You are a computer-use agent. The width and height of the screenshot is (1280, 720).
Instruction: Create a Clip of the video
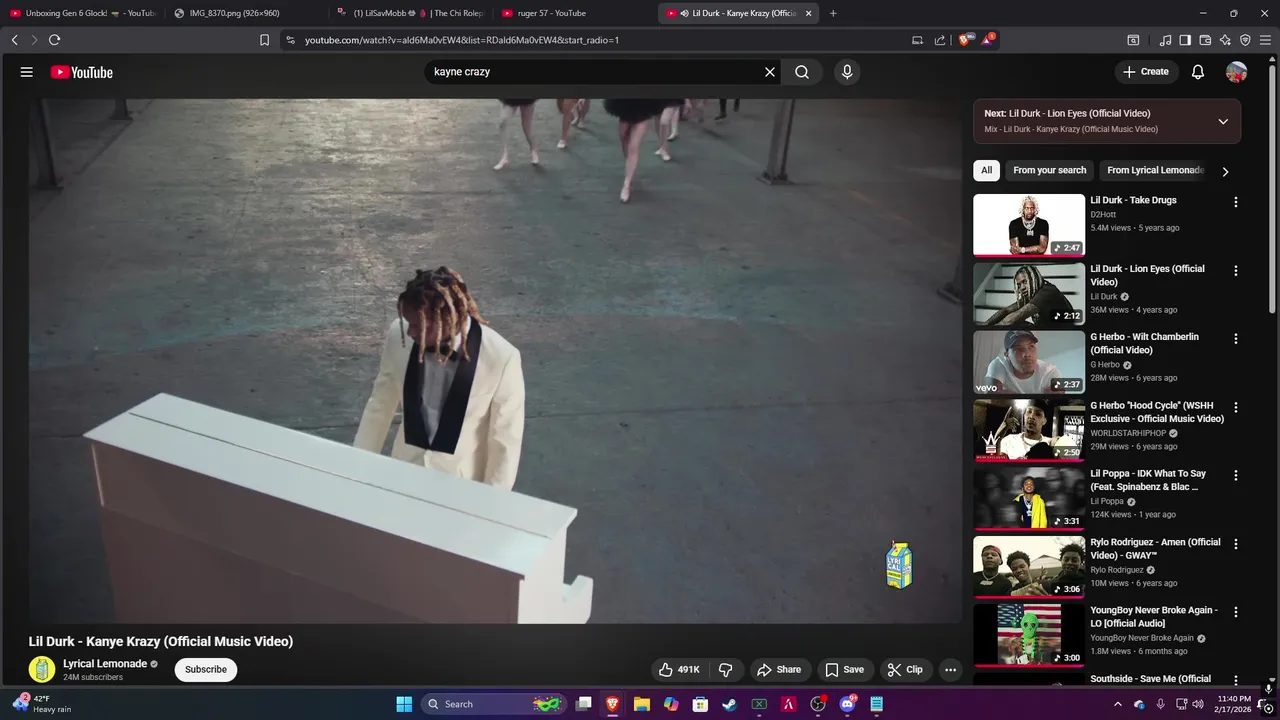click(905, 670)
